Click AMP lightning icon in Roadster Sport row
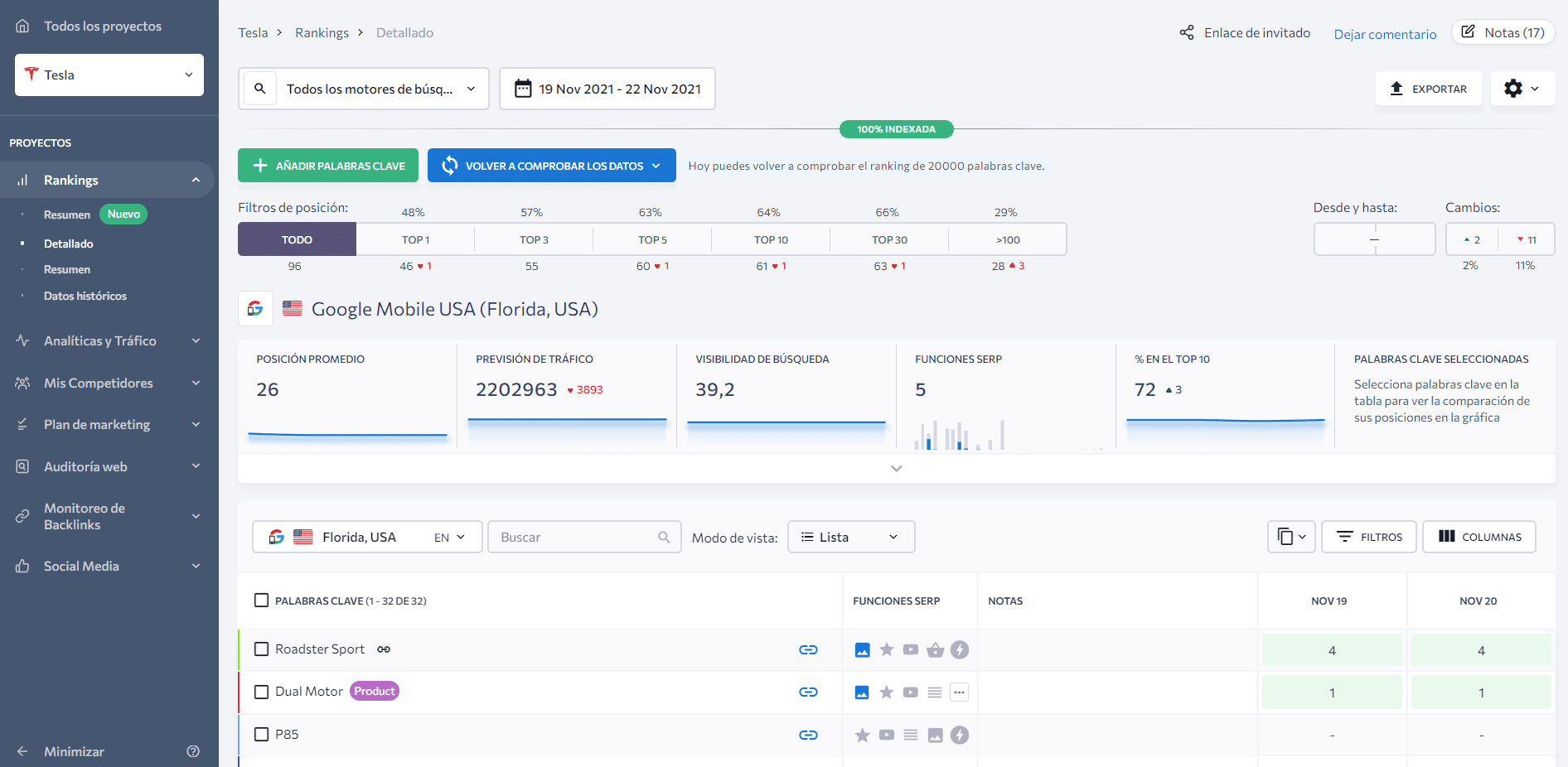 (x=960, y=649)
